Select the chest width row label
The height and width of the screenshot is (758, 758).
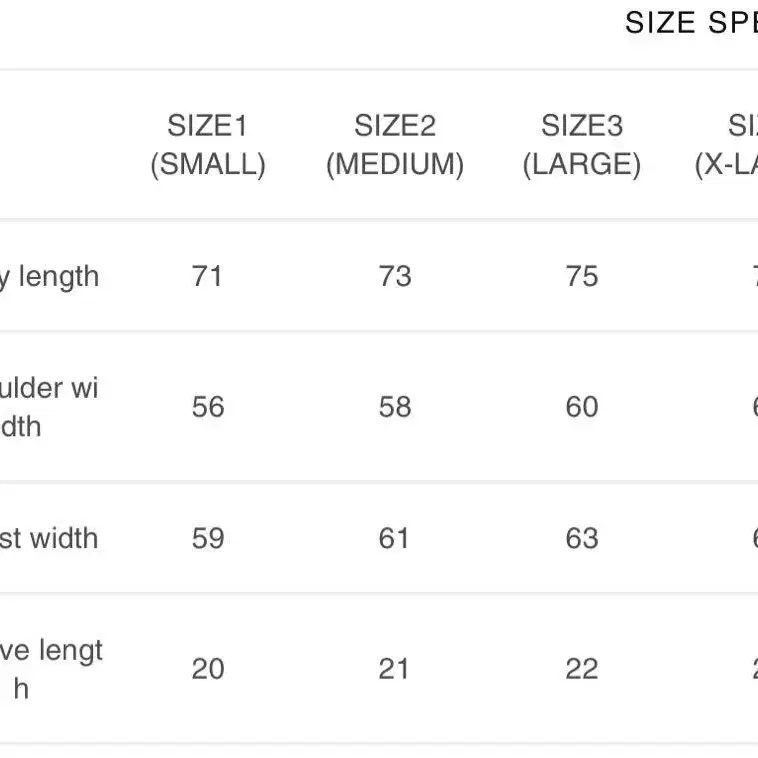49,538
